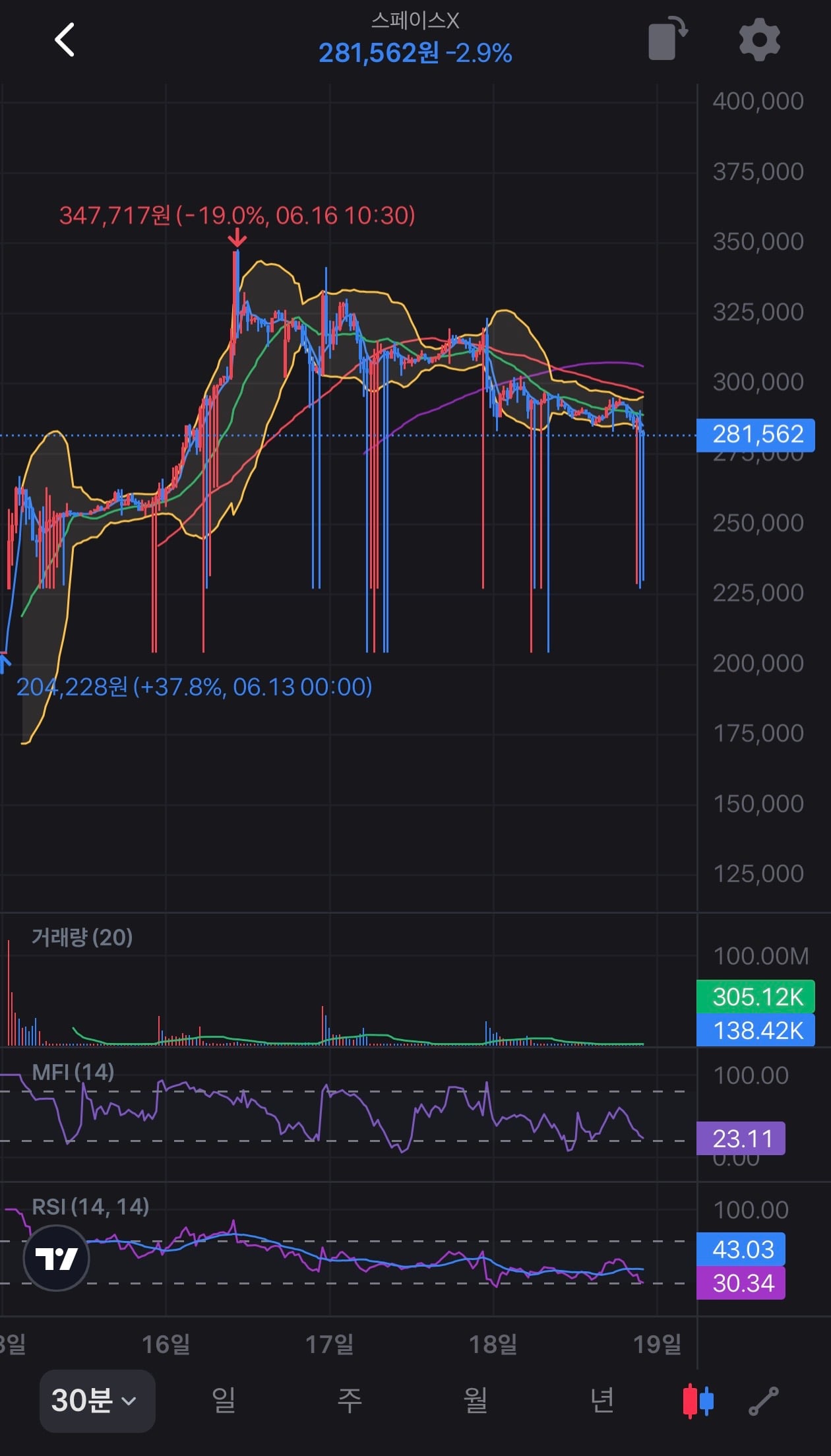
Task: Open the 거래량 (20) indicator label
Action: (x=82, y=937)
